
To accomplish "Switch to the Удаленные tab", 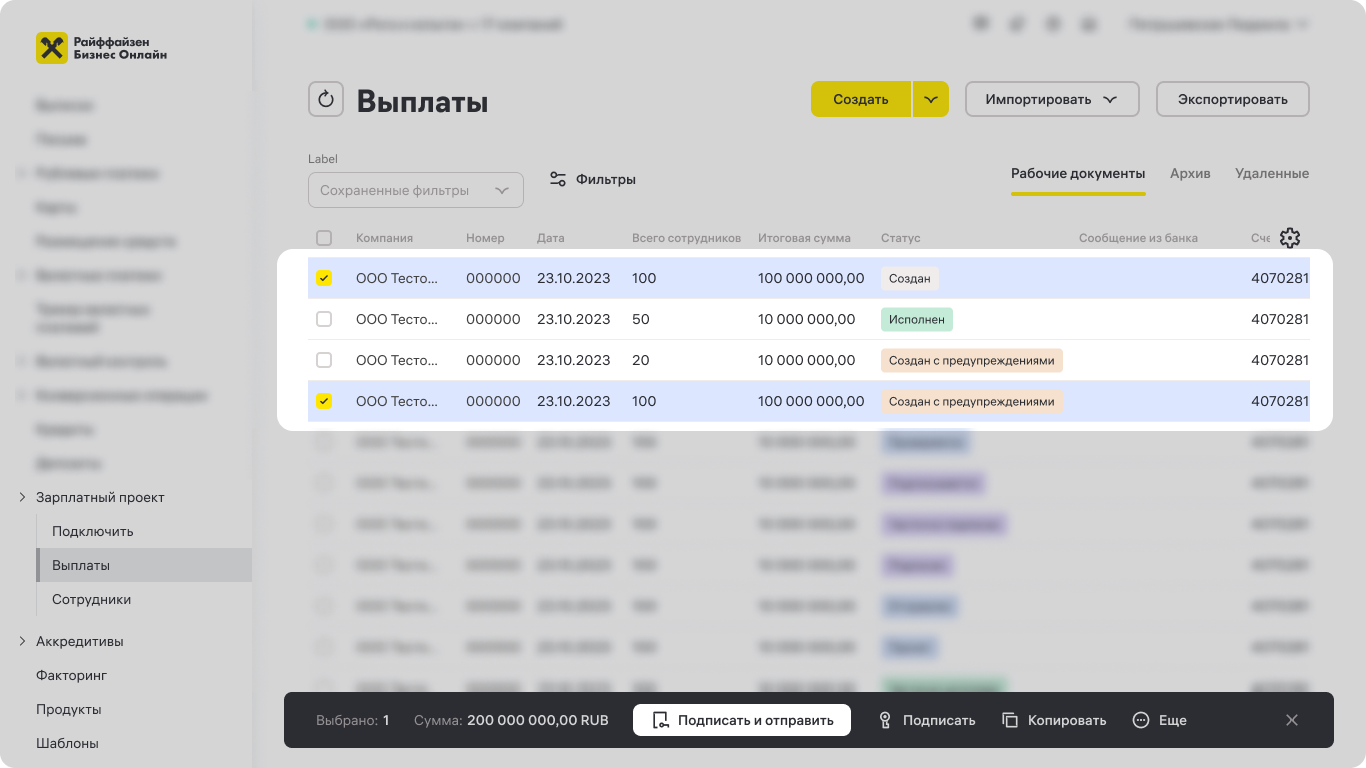I will tap(1272, 173).
